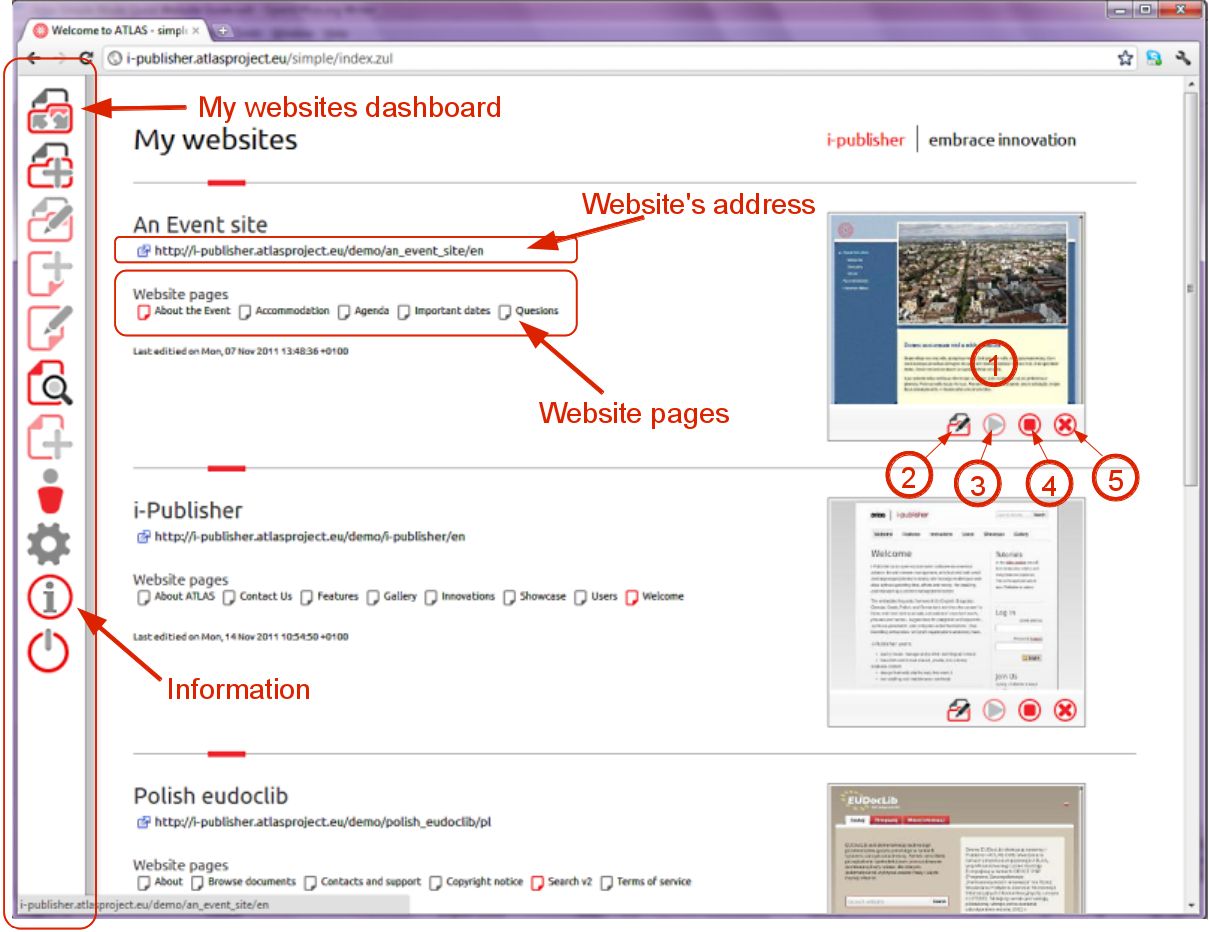Click the create new website folder-plus icon
This screenshot has width=1209, height=932.
49,165
